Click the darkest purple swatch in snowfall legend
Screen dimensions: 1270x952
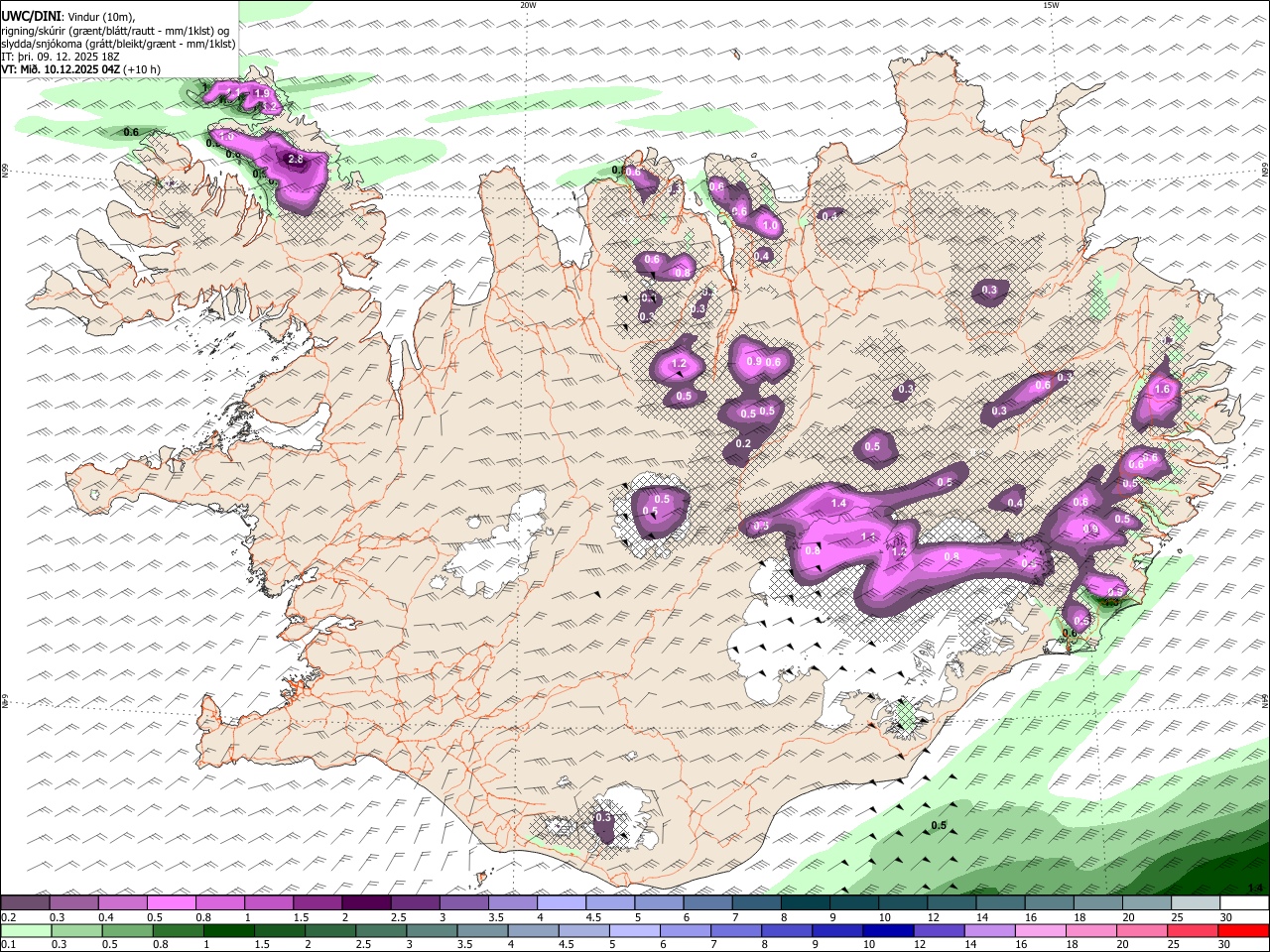pos(366,903)
